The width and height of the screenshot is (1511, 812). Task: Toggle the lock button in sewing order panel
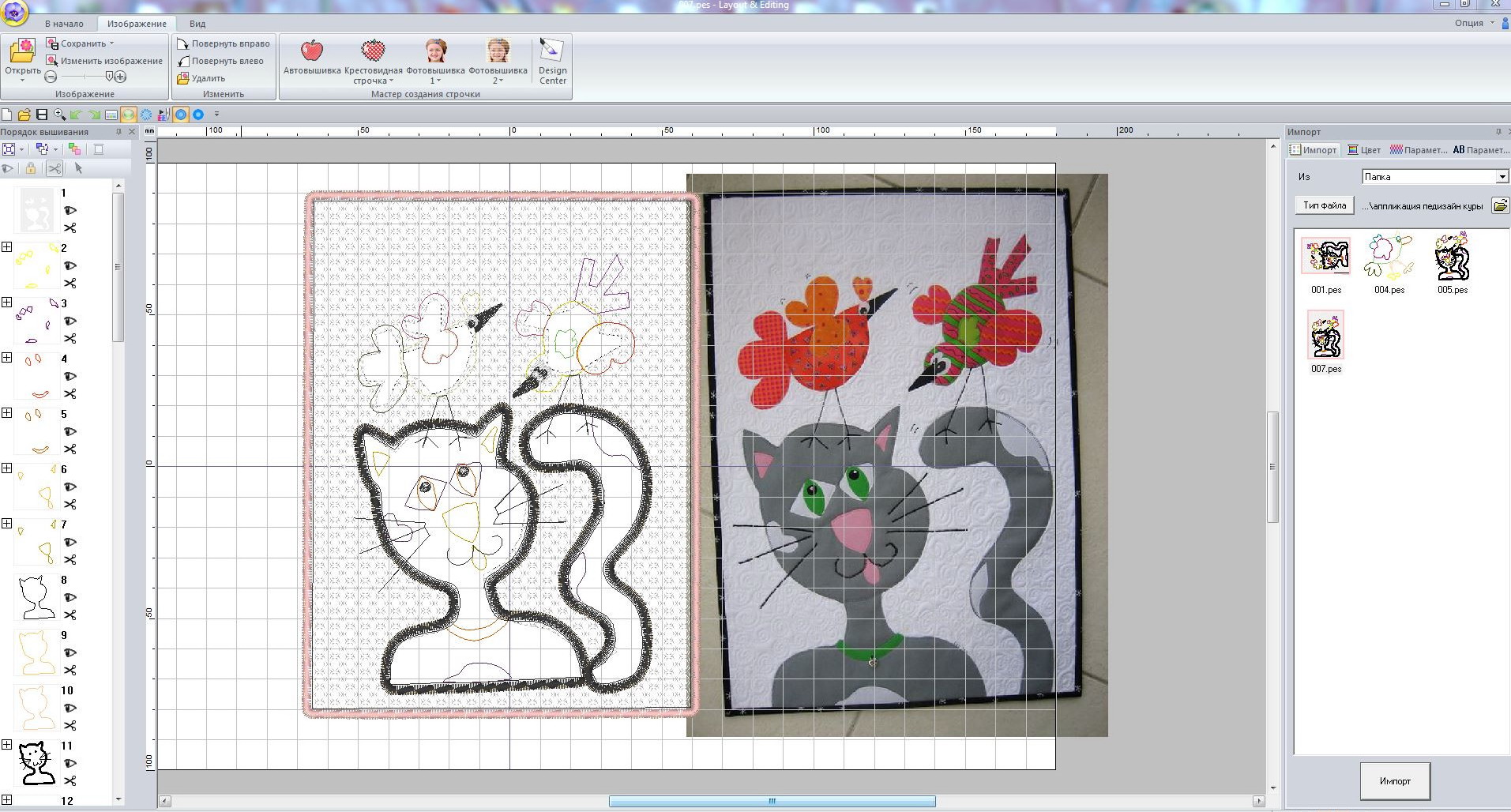pos(30,168)
